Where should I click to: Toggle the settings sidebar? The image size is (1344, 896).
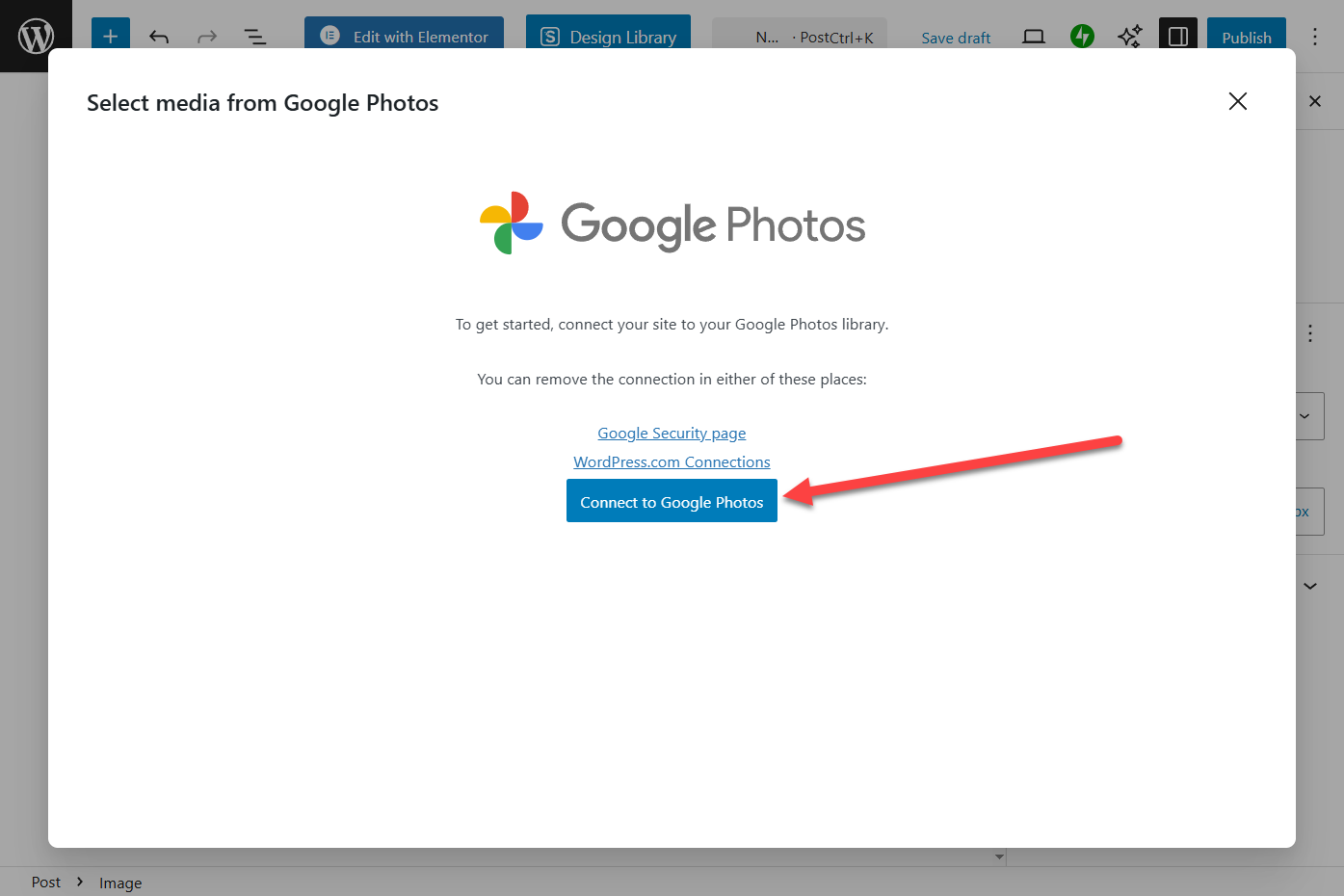(x=1178, y=37)
